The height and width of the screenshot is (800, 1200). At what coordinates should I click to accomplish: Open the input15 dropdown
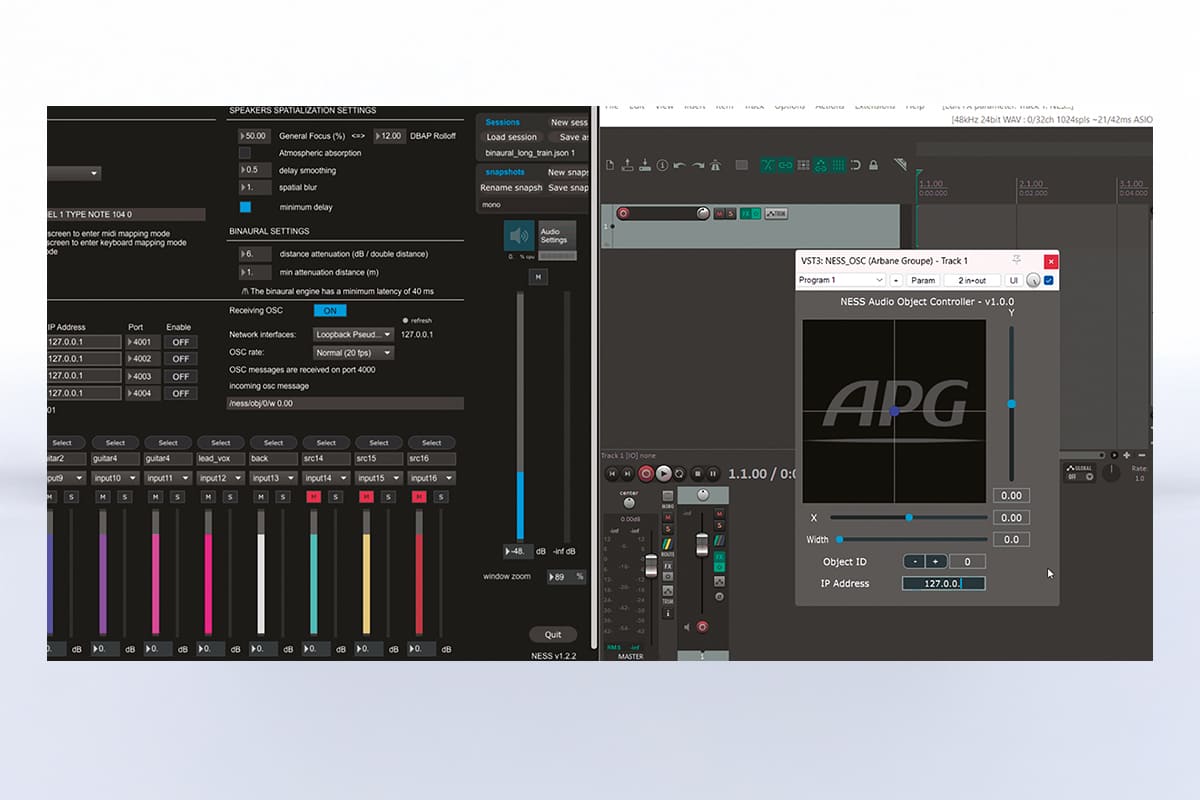379,478
